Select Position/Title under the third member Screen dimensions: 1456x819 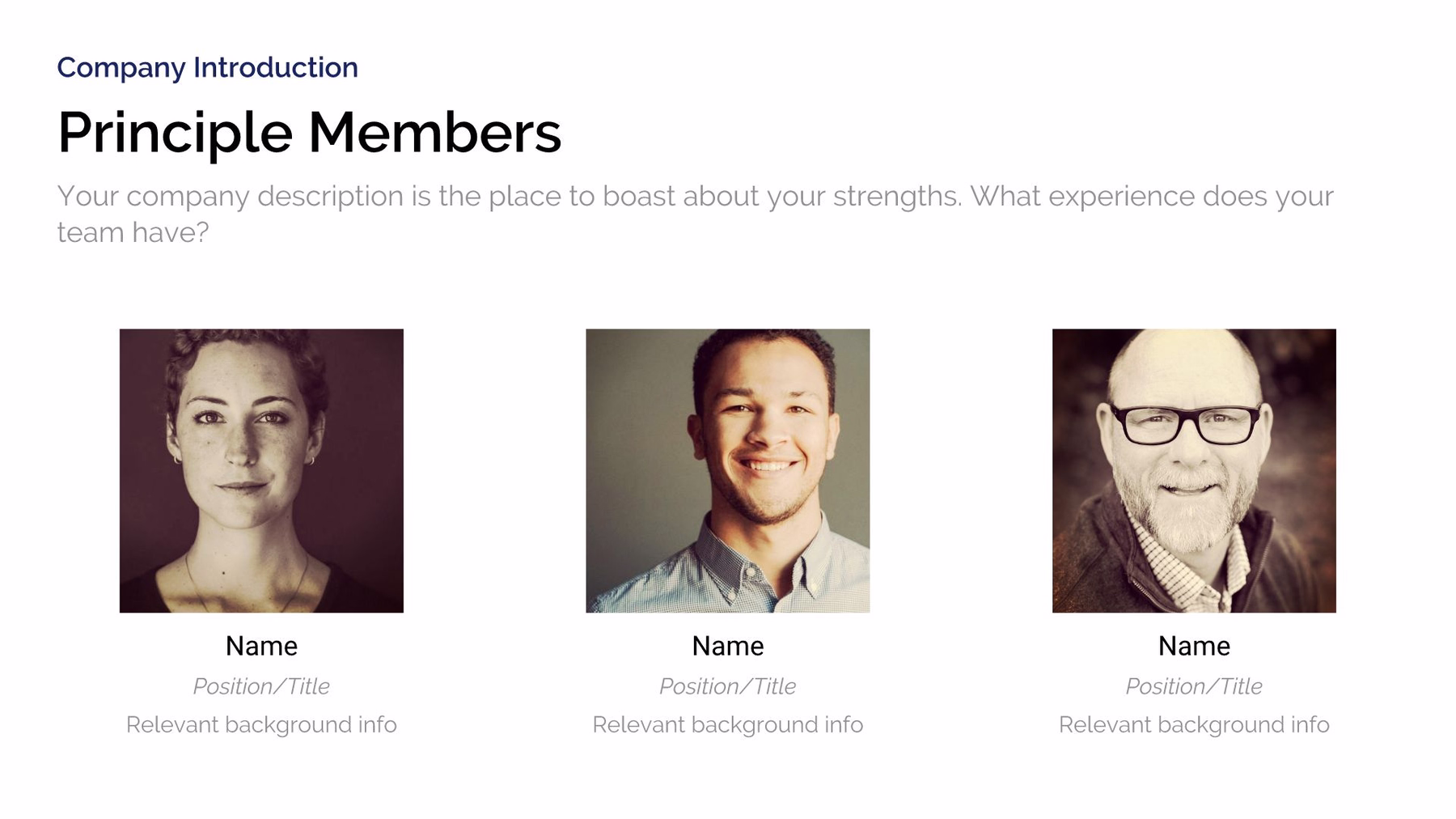point(1194,686)
